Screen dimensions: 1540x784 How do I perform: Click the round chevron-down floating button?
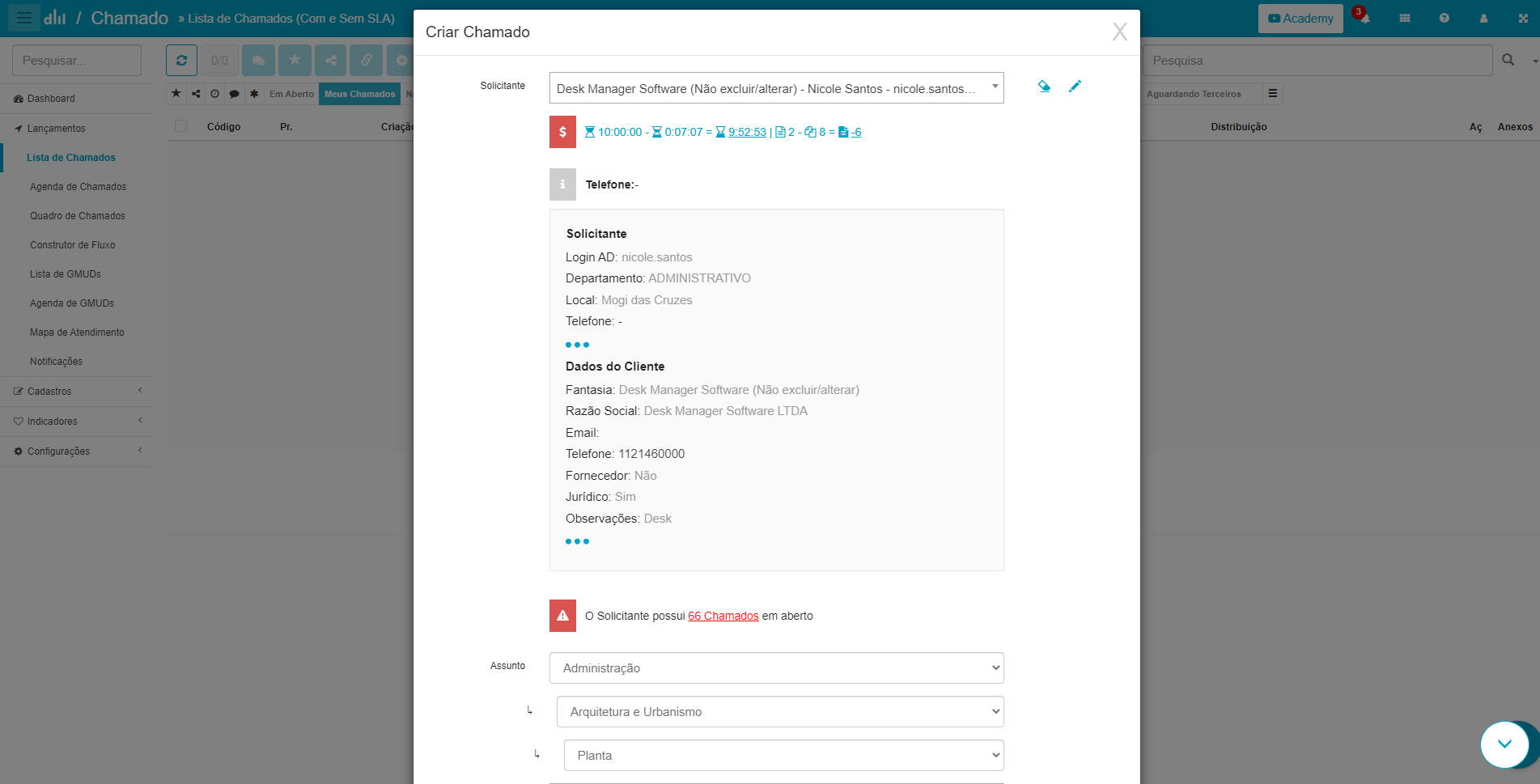(1504, 744)
